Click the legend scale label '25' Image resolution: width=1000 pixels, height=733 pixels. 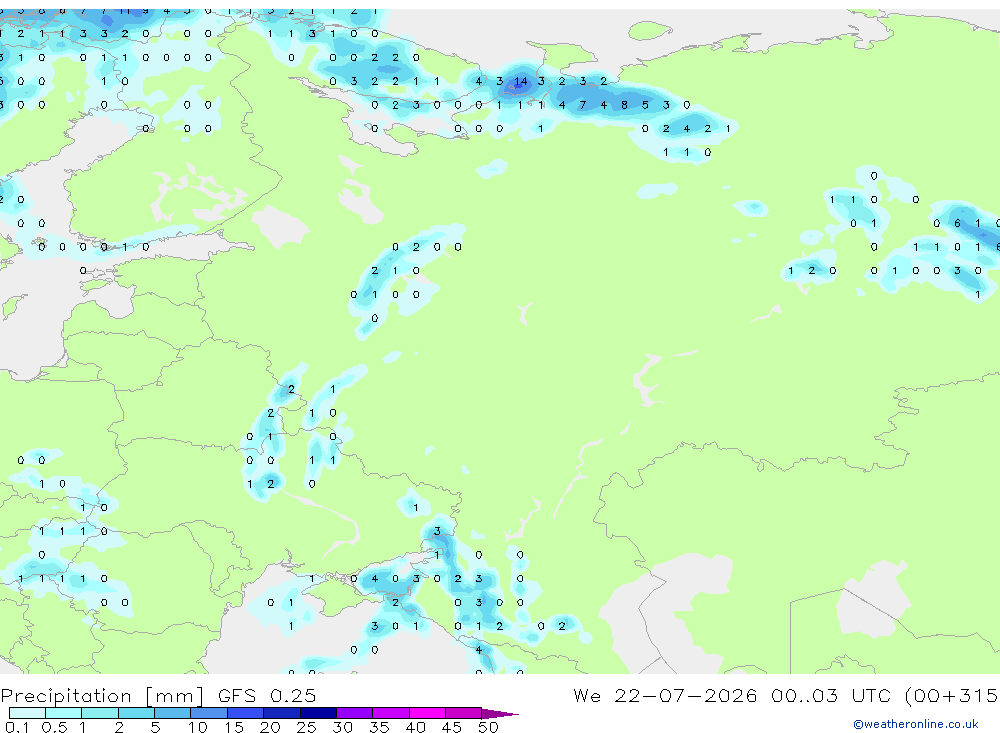tap(306, 727)
